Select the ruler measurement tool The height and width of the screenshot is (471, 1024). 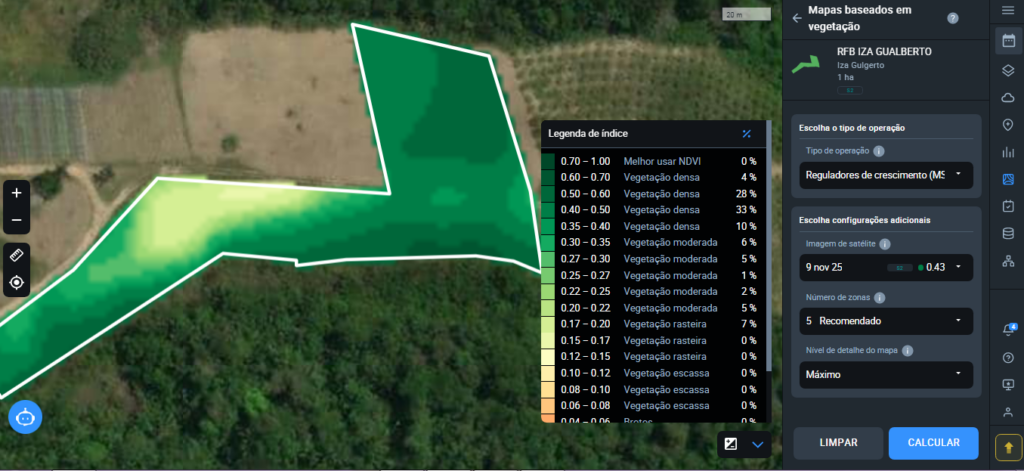click(17, 254)
